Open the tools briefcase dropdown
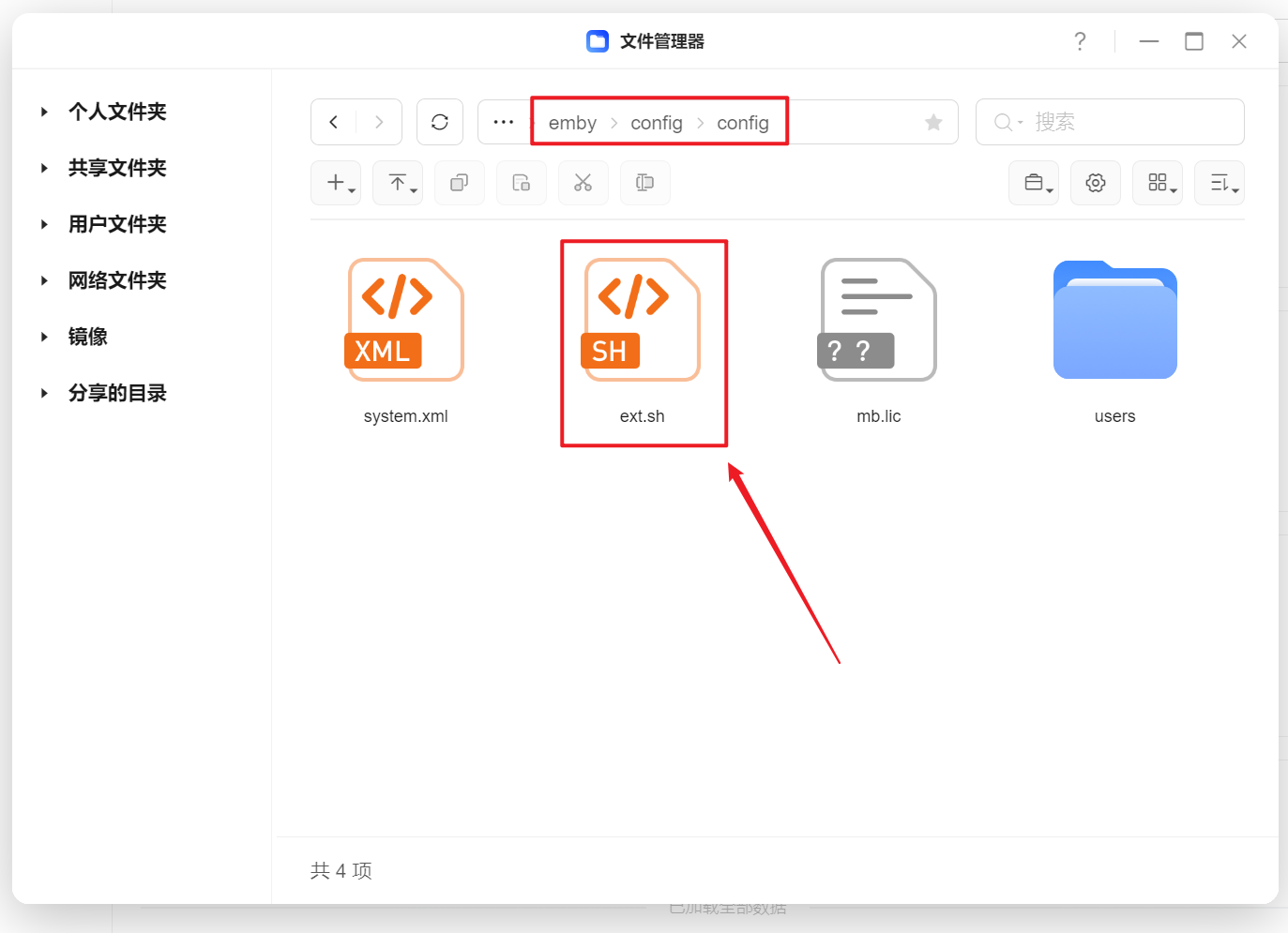The height and width of the screenshot is (933, 1288). pyautogui.click(x=1034, y=183)
